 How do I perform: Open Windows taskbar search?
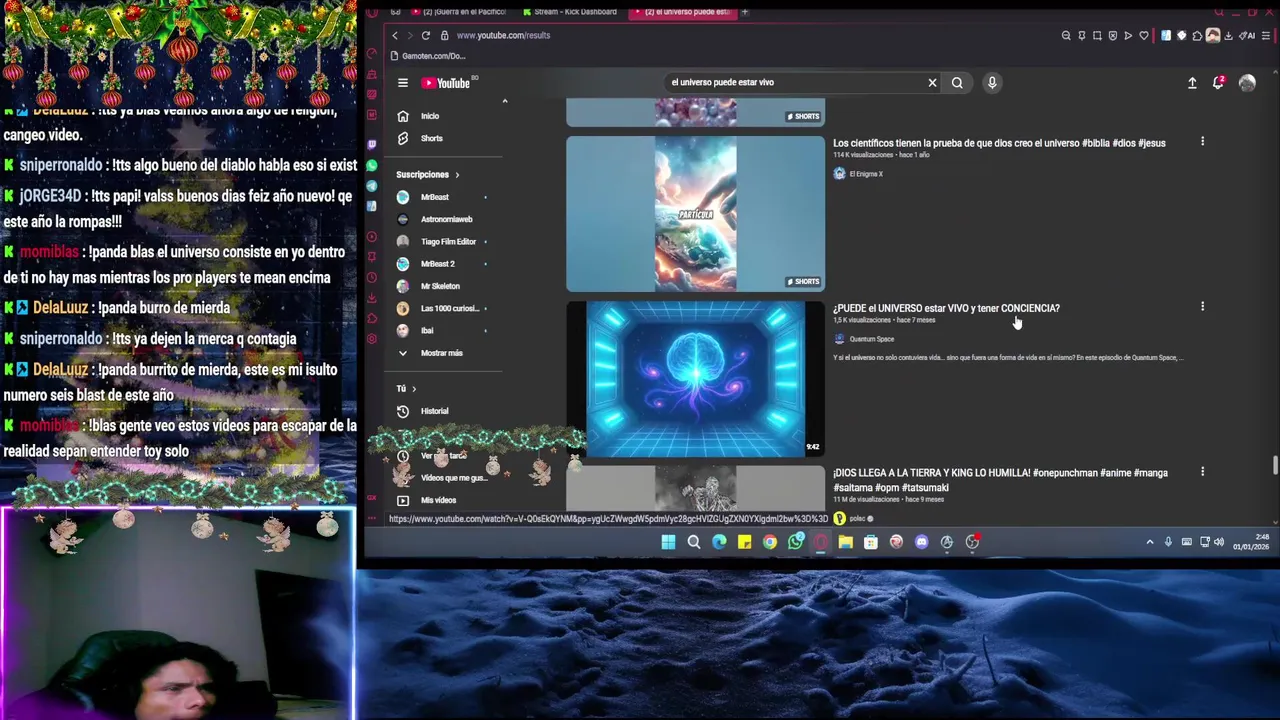[693, 542]
